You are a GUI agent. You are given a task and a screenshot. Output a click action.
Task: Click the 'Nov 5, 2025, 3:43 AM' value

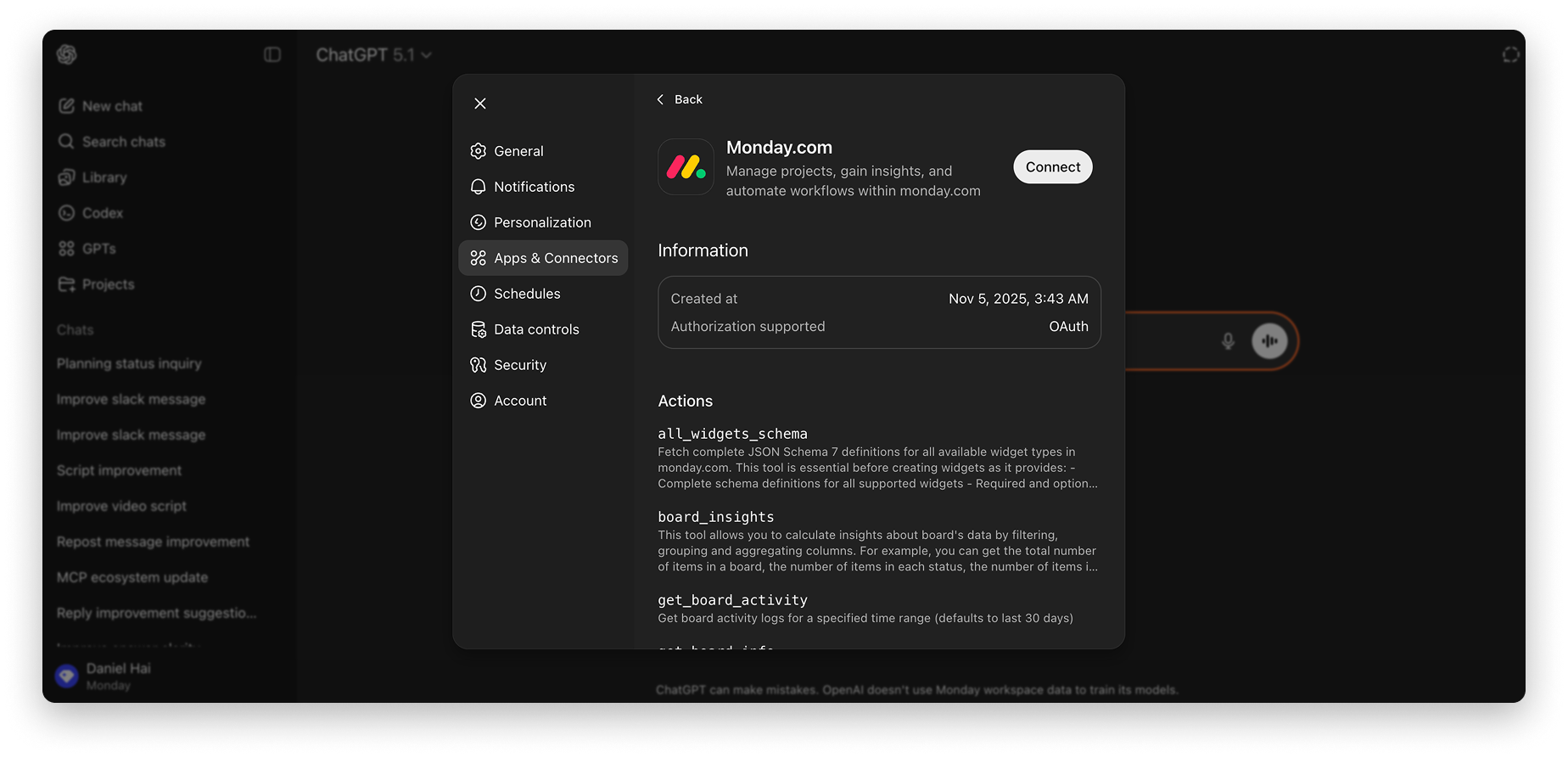(x=1018, y=299)
